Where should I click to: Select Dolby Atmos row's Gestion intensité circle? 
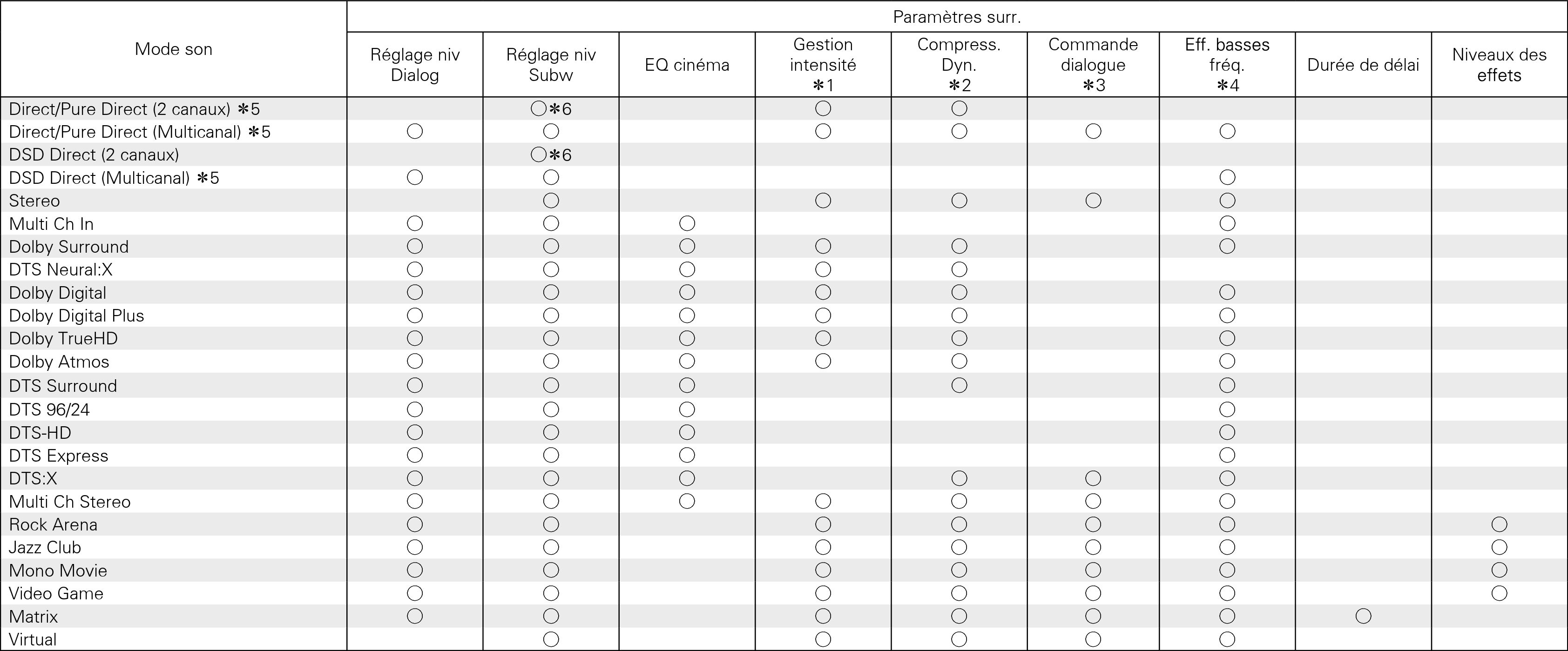coord(823,362)
